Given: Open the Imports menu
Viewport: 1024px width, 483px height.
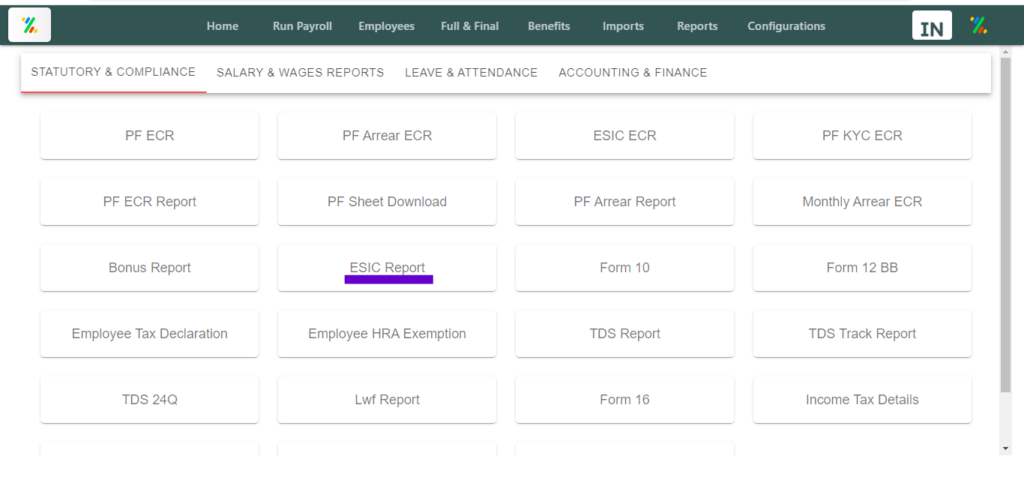Looking at the screenshot, I should click(623, 26).
